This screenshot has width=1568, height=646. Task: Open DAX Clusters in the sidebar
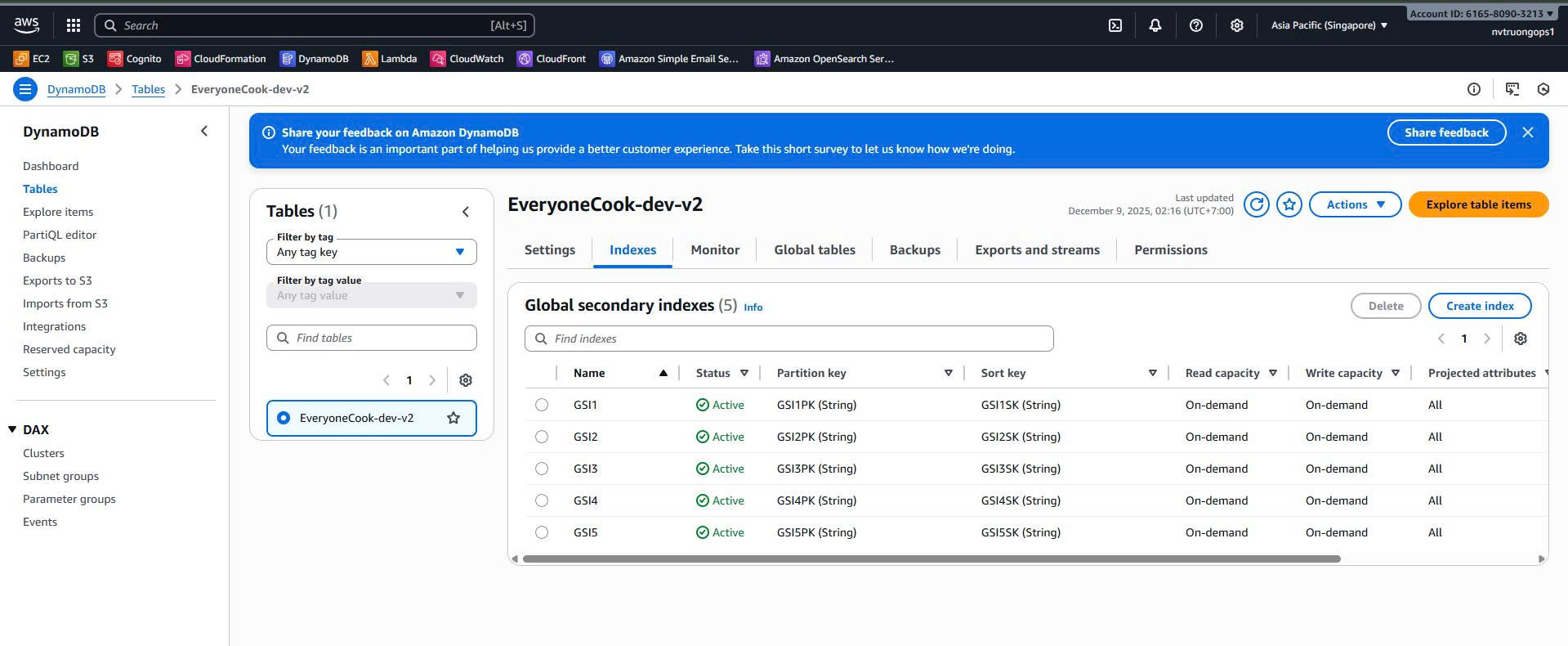43,453
